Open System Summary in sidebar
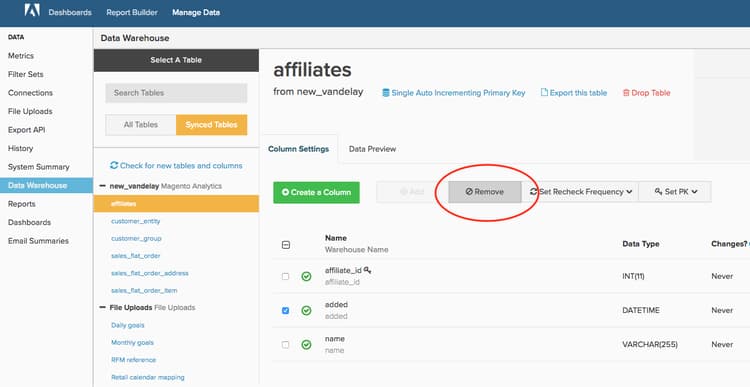Viewport: 750px width, 387px height. [39, 166]
